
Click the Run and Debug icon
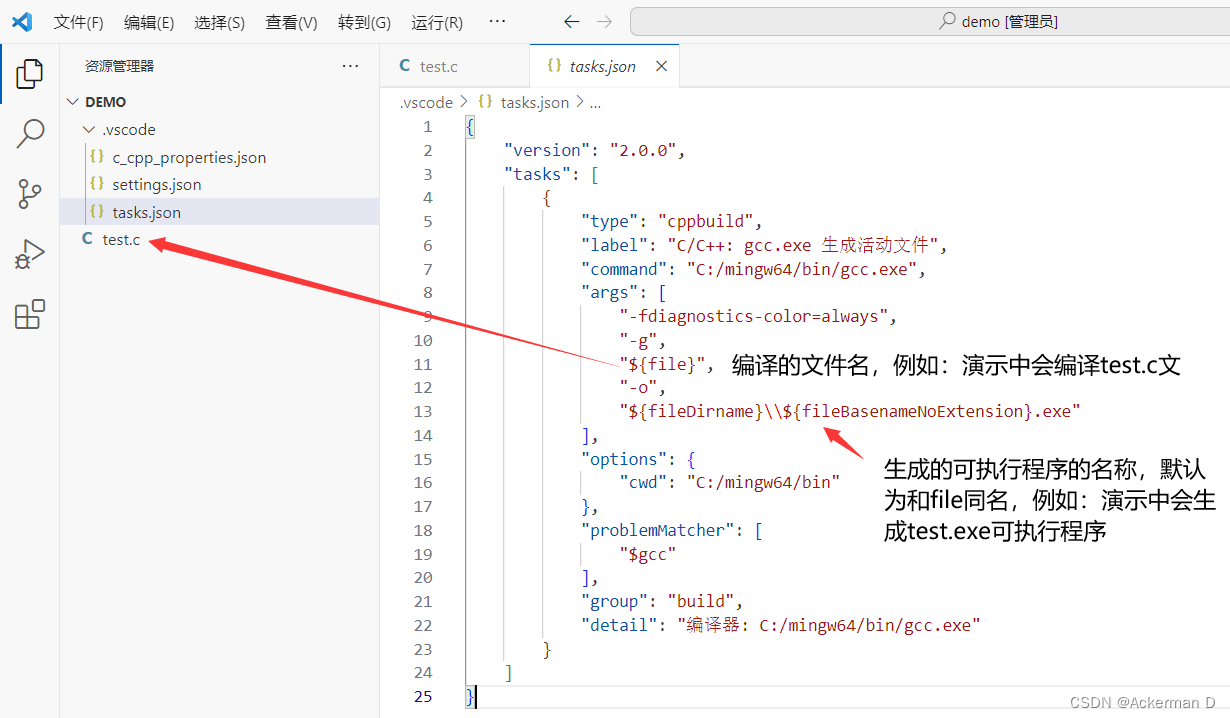(x=29, y=254)
